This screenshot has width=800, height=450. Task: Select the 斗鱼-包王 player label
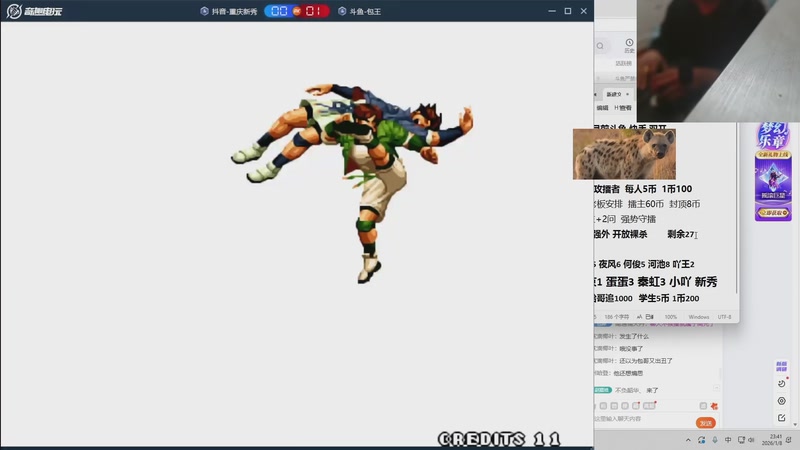[365, 11]
